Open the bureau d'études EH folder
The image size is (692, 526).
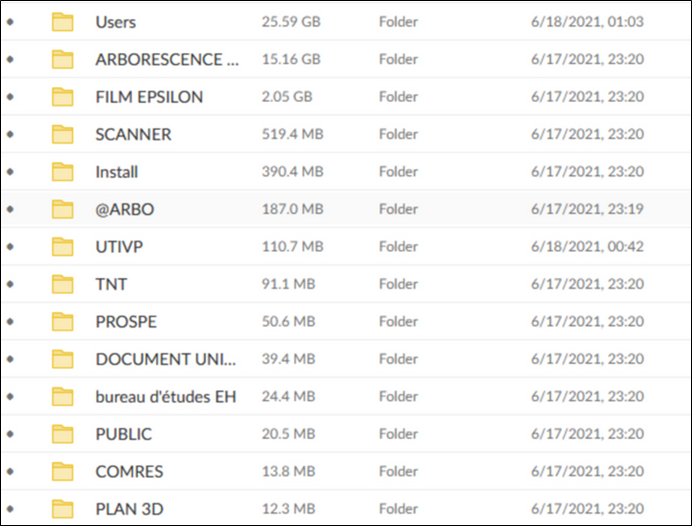(166, 397)
